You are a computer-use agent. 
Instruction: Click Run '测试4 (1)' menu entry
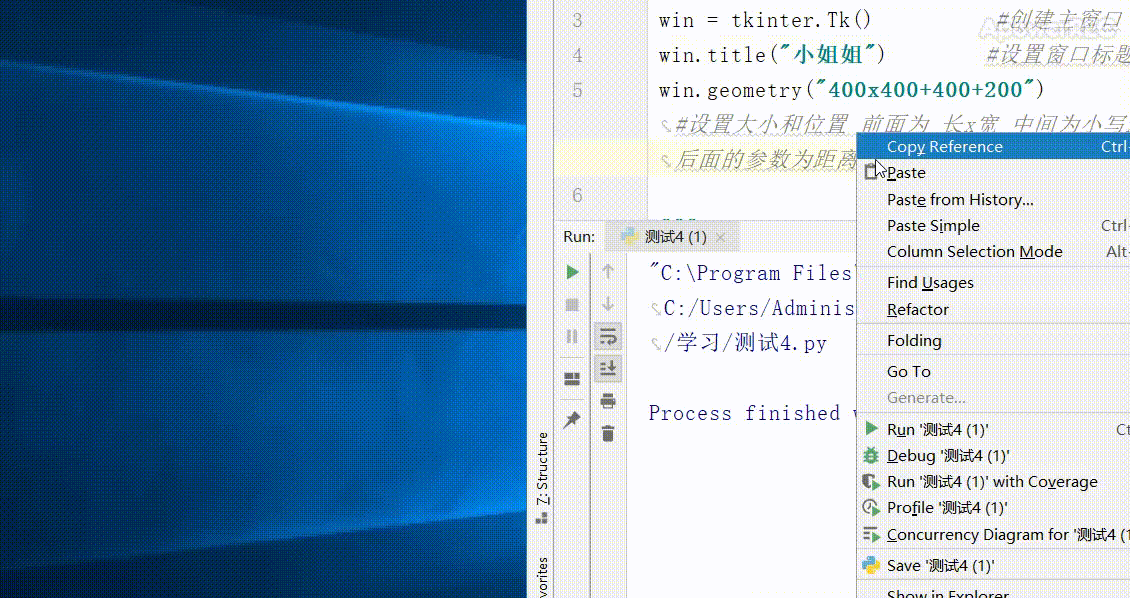(993, 429)
